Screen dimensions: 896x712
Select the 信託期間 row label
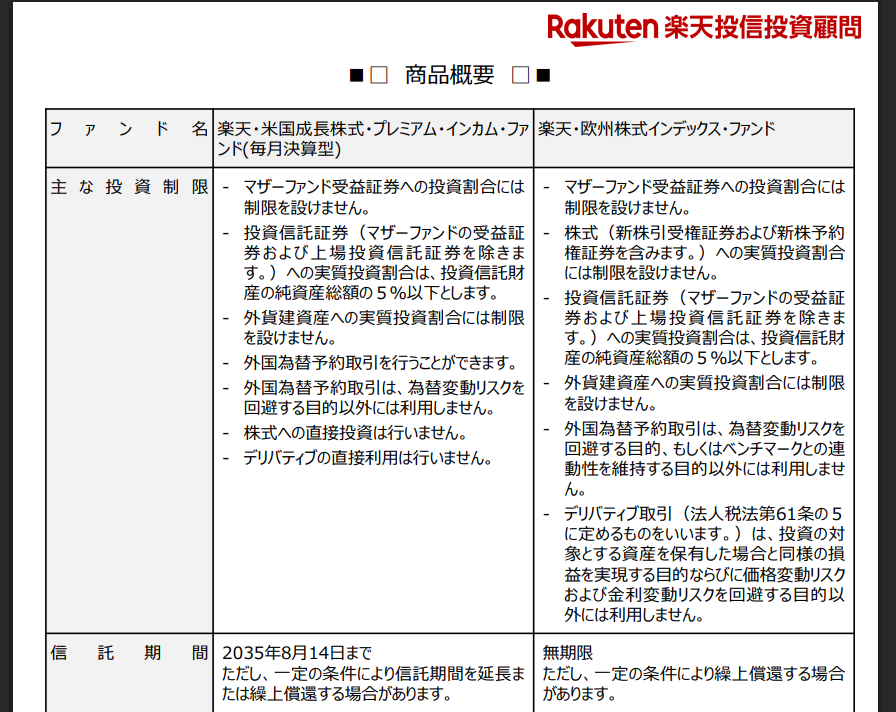(x=129, y=653)
